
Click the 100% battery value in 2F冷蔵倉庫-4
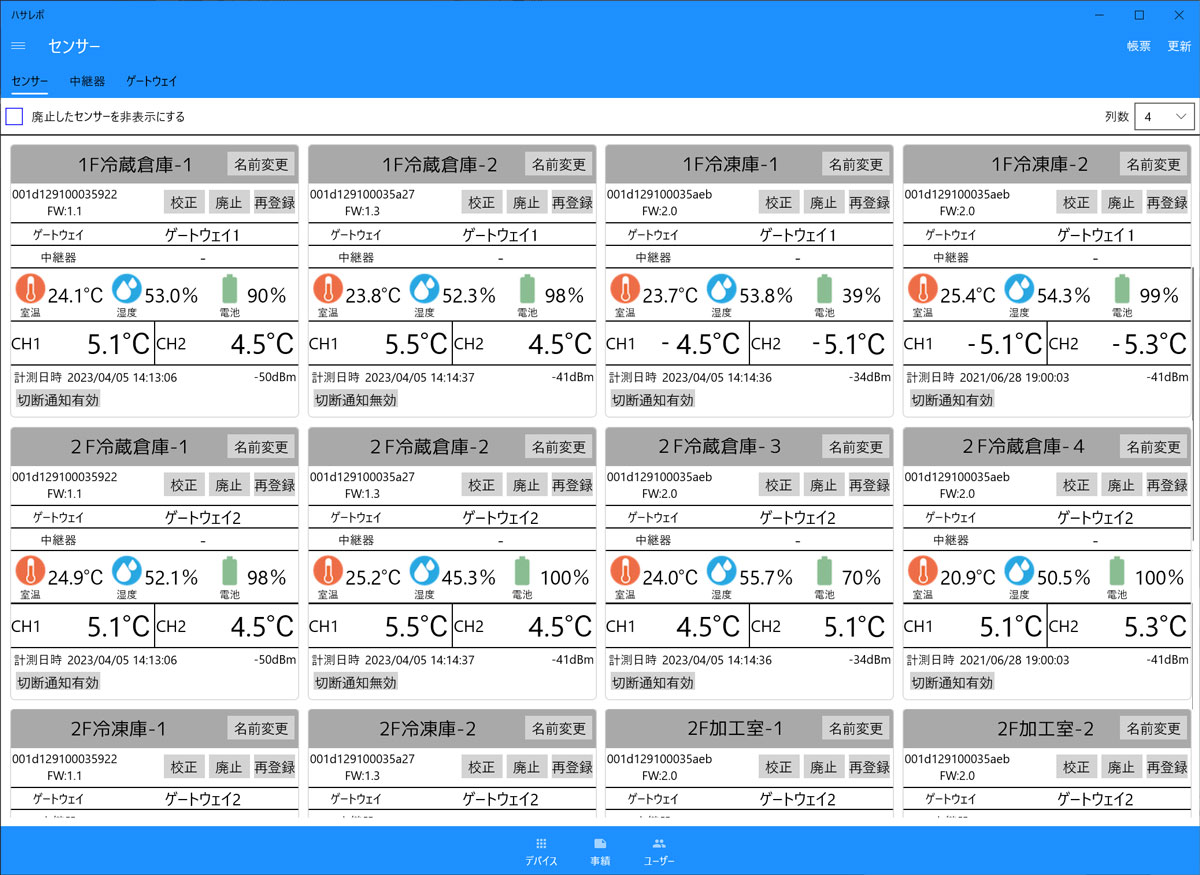point(1159,577)
